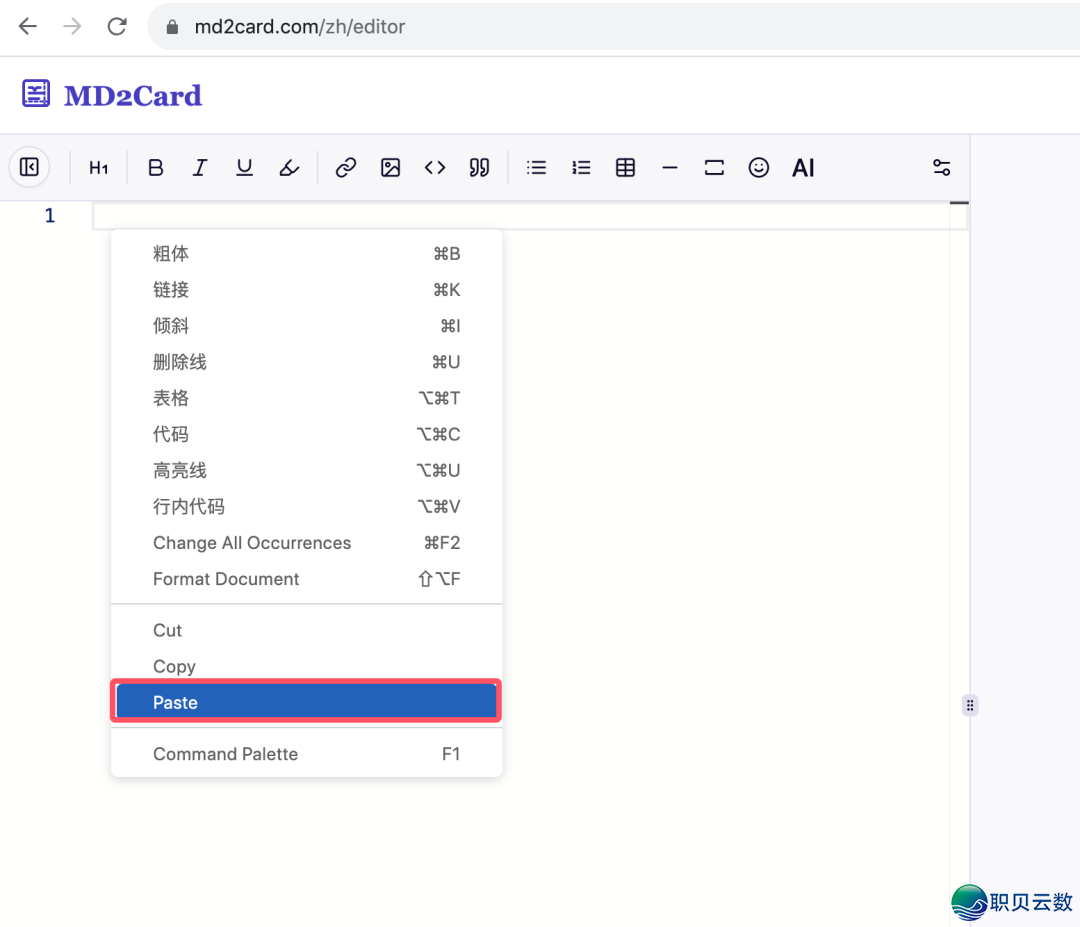The height and width of the screenshot is (927, 1080).
Task: Underline text using toolbar icon
Action: [x=245, y=167]
